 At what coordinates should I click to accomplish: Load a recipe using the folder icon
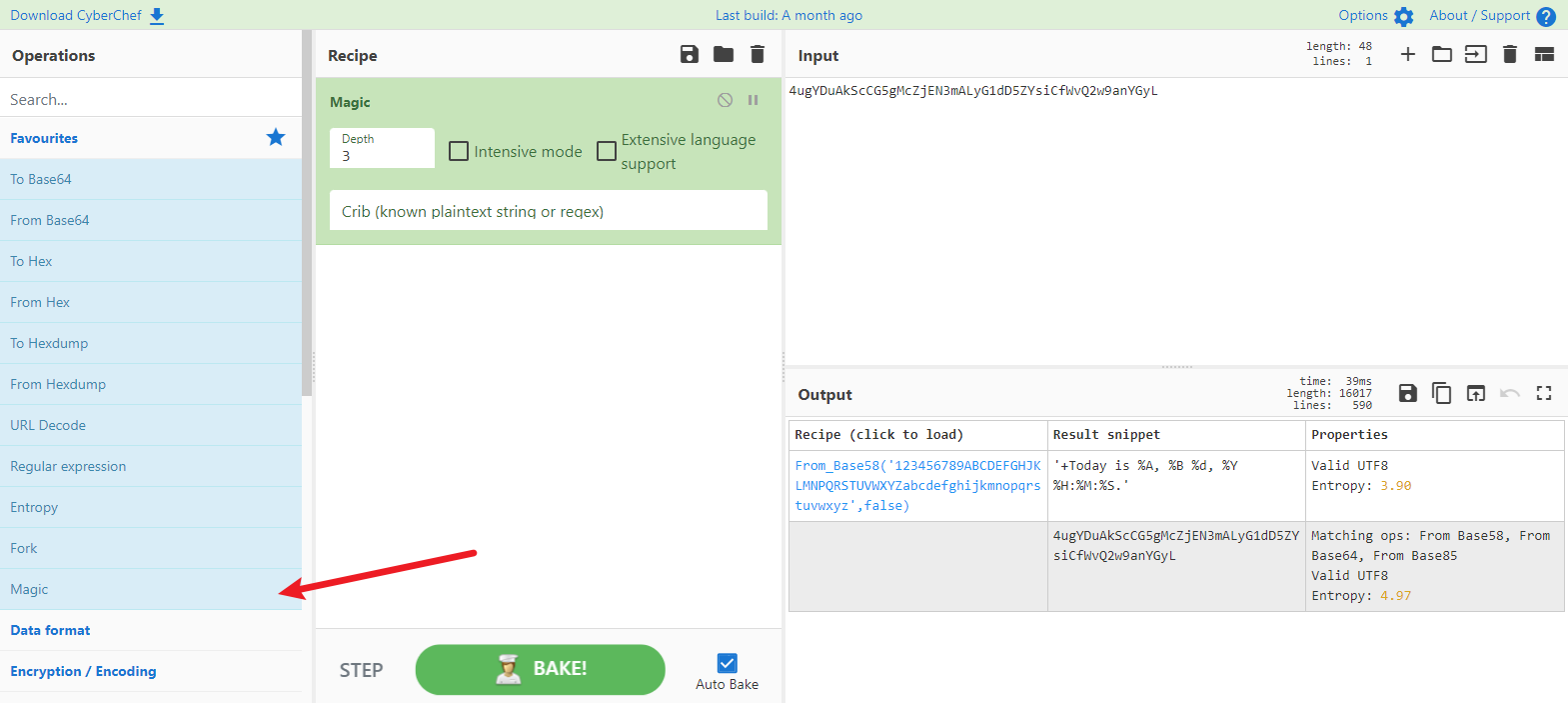coord(724,54)
